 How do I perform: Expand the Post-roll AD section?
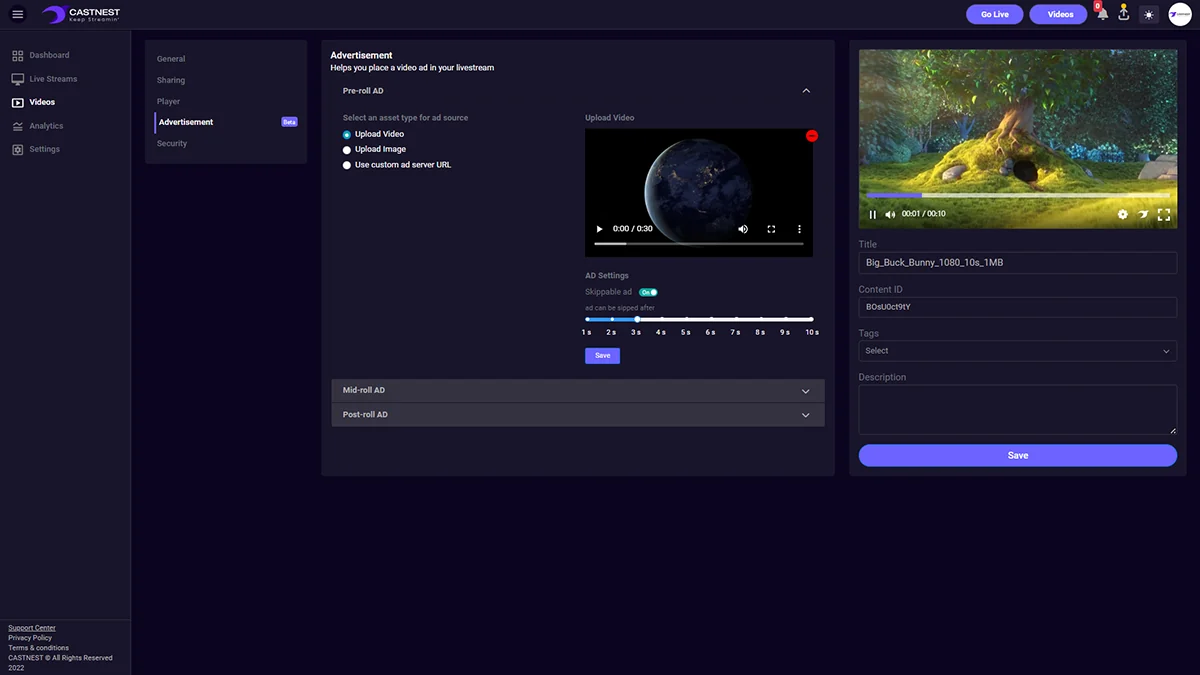pos(578,415)
